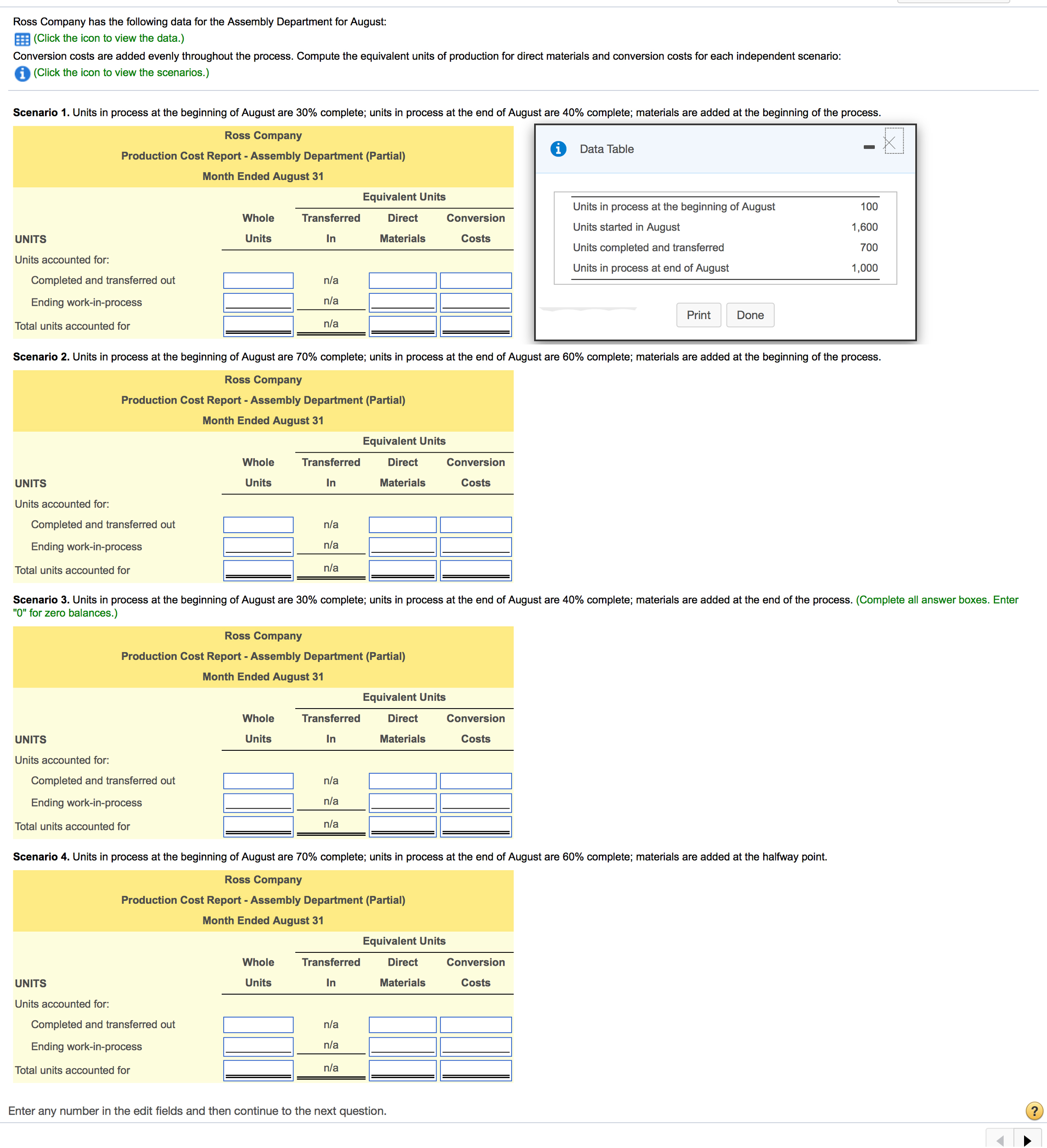The width and height of the screenshot is (1047, 1148).
Task: Scenario 1 Ending work-in-process Conversion Costs field
Action: coord(476,302)
